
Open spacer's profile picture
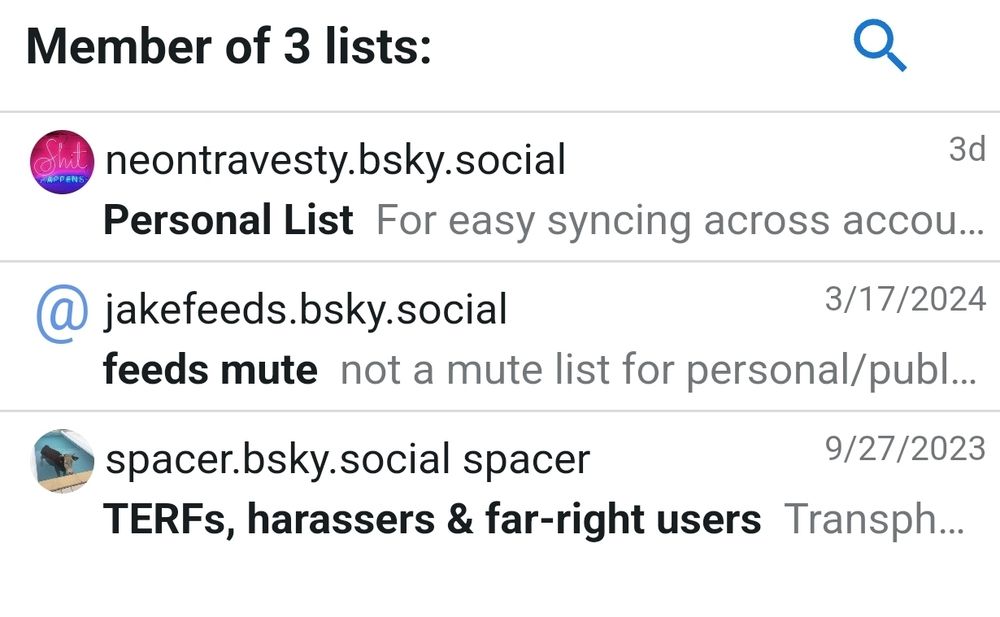click(x=62, y=461)
